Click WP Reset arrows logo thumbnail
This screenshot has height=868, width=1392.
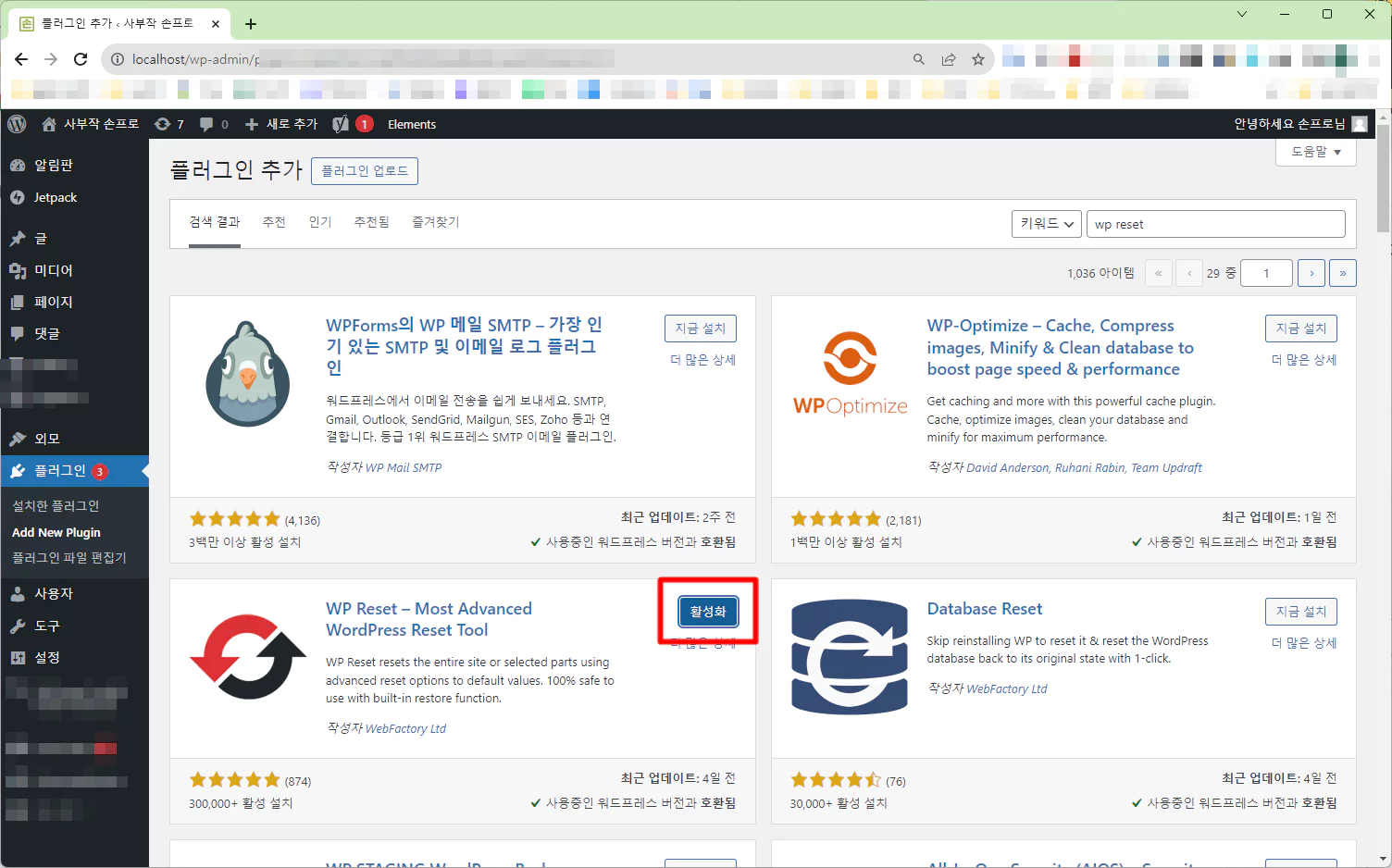248,657
